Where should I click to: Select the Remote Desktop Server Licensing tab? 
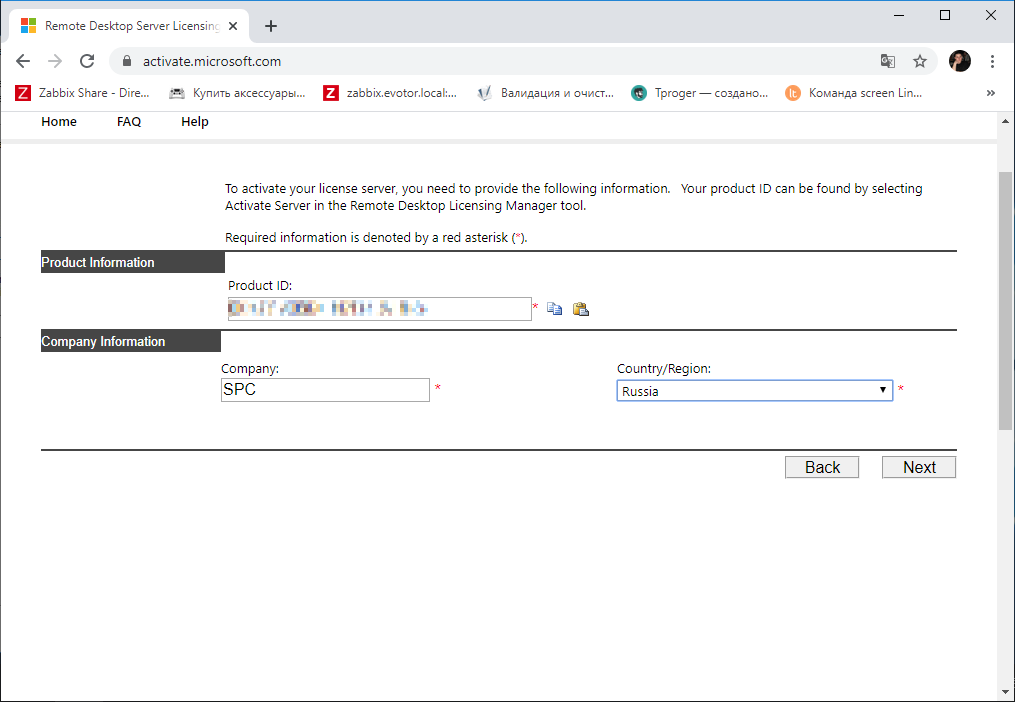point(129,26)
